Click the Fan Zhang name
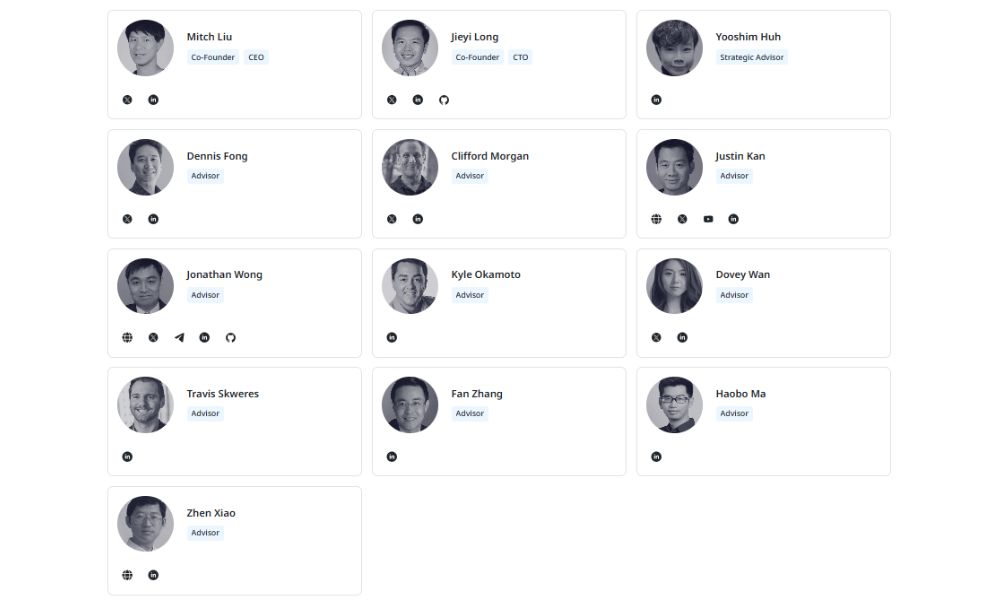 pyautogui.click(x=477, y=394)
